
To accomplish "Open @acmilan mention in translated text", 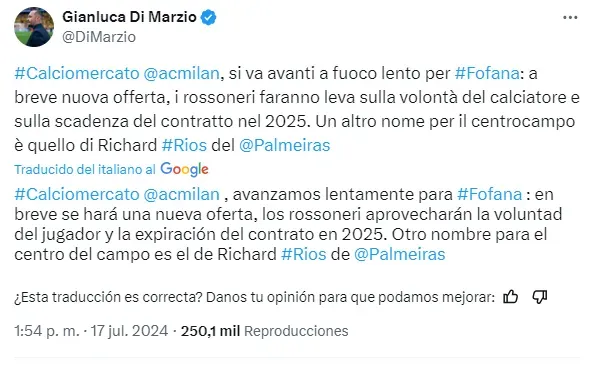I will (182, 194).
